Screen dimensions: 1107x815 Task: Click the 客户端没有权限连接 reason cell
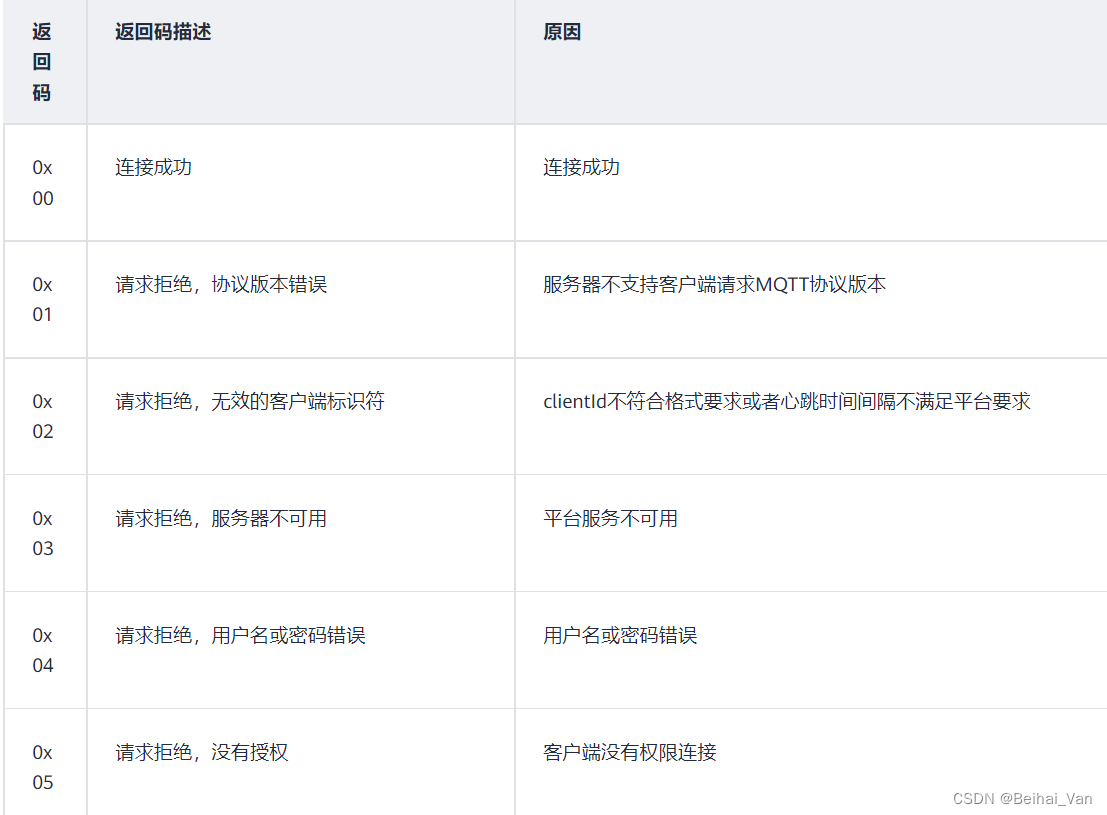point(630,752)
